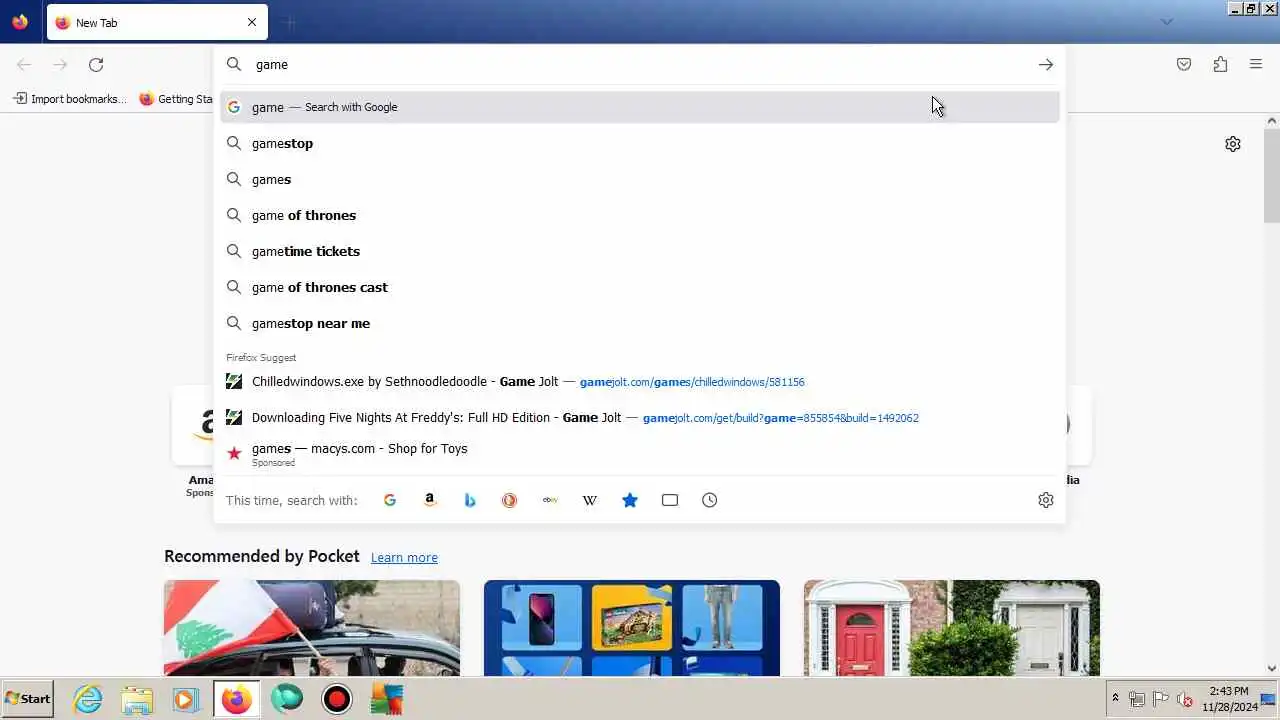Click the colorful squares taskbar icon
1280x720 pixels.
point(387,699)
